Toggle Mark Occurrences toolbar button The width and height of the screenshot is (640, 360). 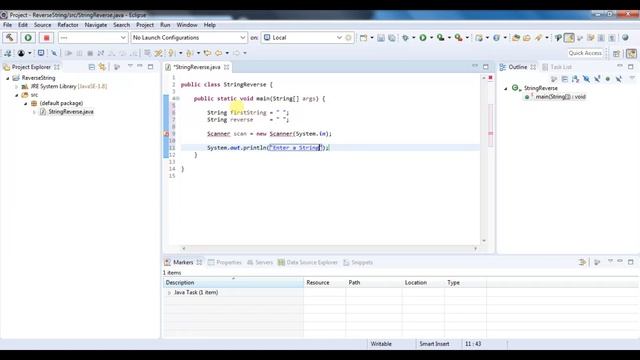point(569,38)
